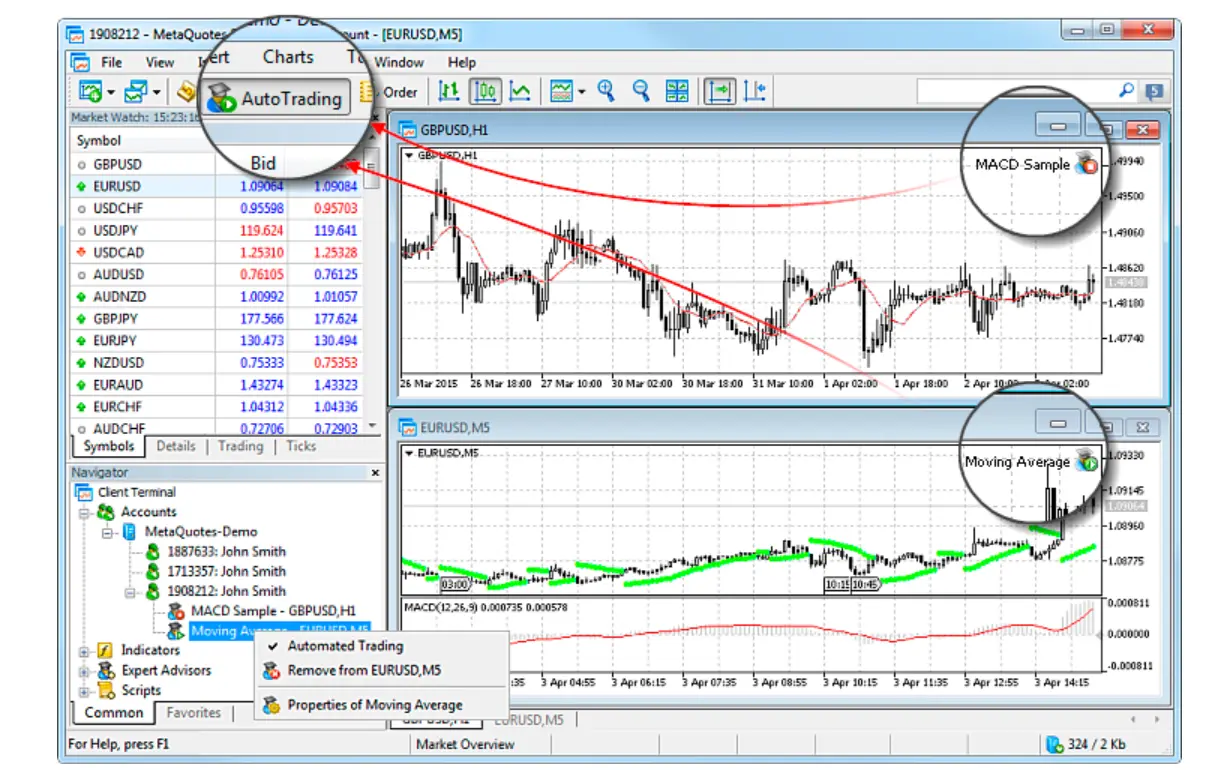Collapse the 1908212: John Smith account node
1231x777 pixels.
(132, 591)
